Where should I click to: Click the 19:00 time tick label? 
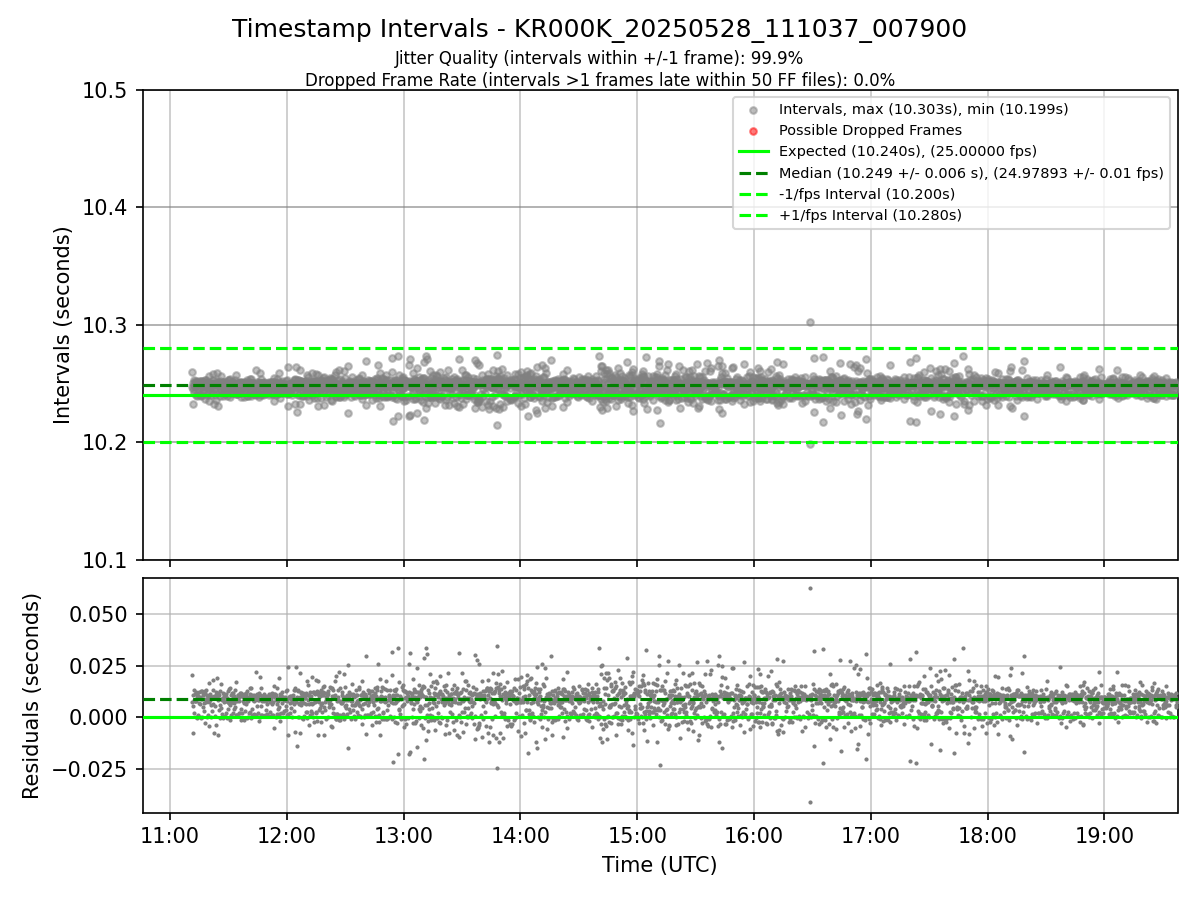click(1104, 833)
